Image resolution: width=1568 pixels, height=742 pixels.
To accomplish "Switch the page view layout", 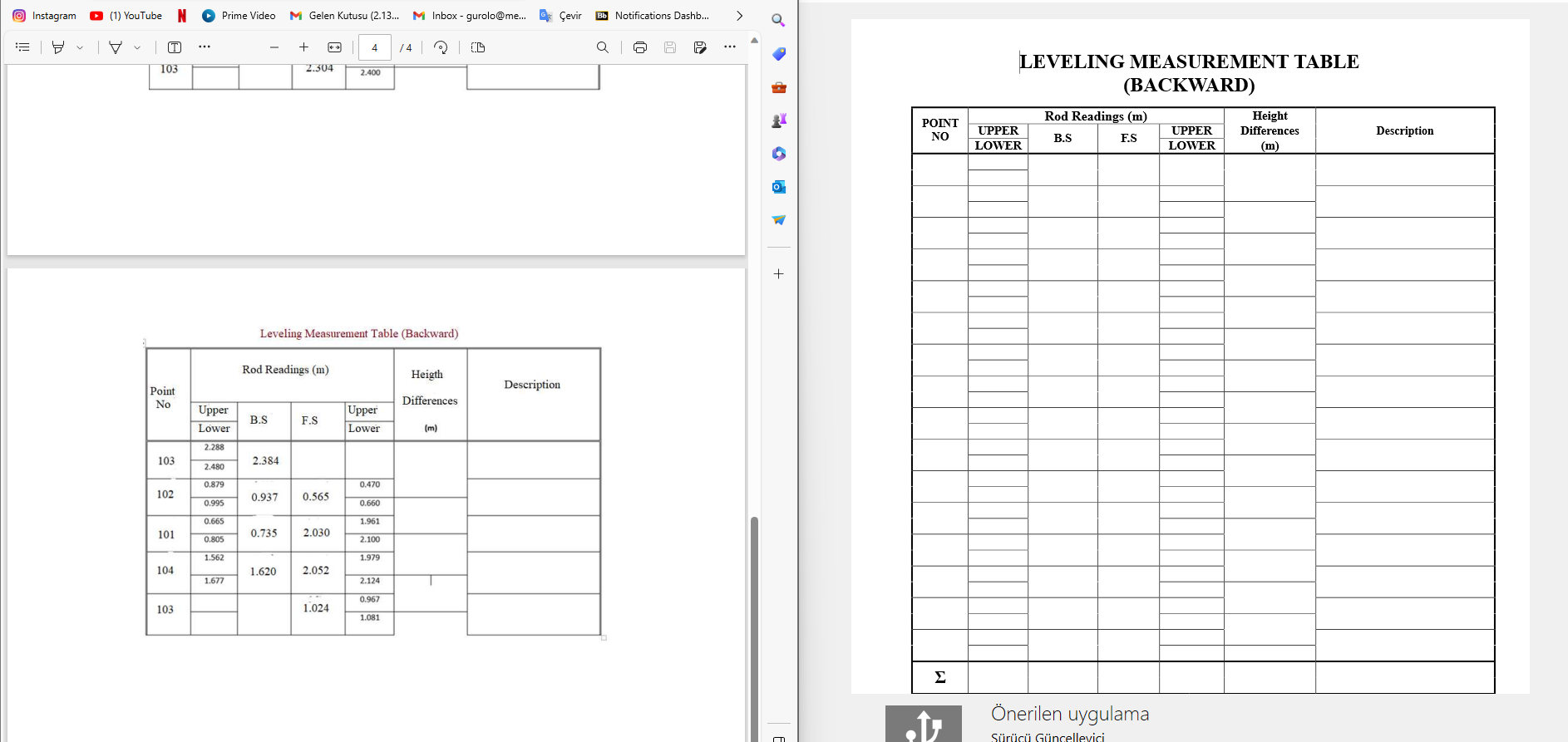I will [478, 47].
